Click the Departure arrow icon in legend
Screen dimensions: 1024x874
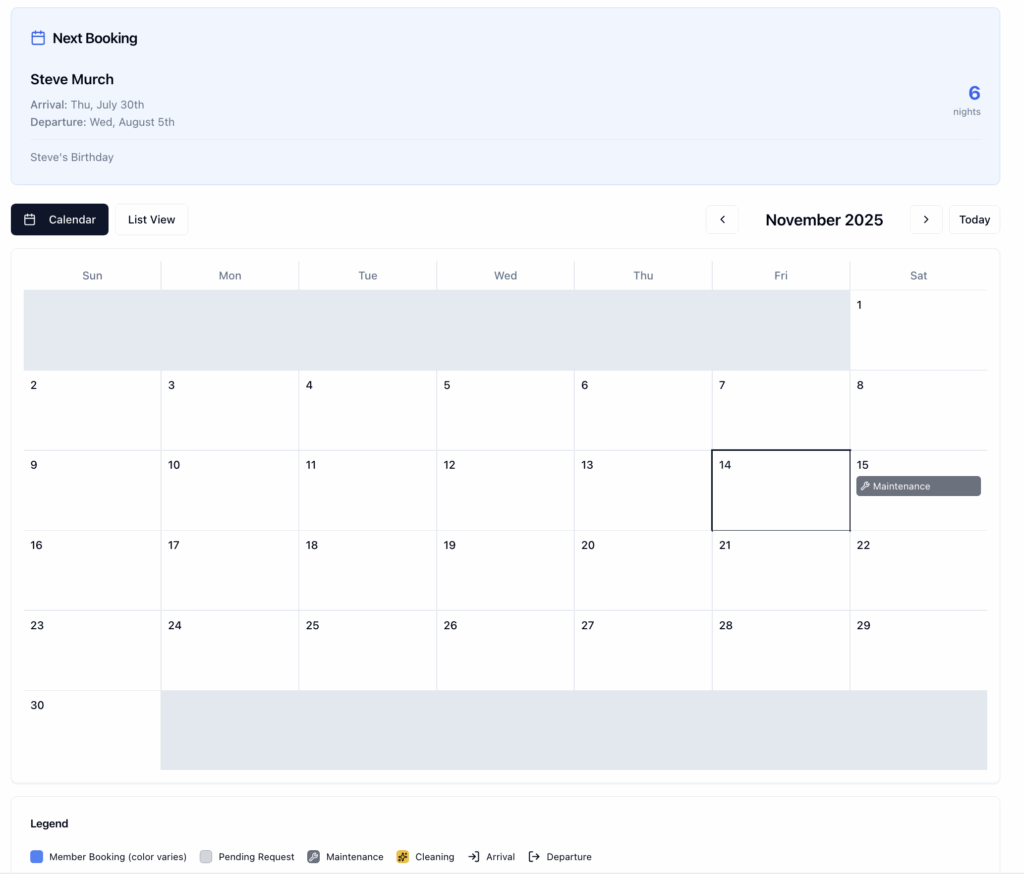(x=534, y=857)
